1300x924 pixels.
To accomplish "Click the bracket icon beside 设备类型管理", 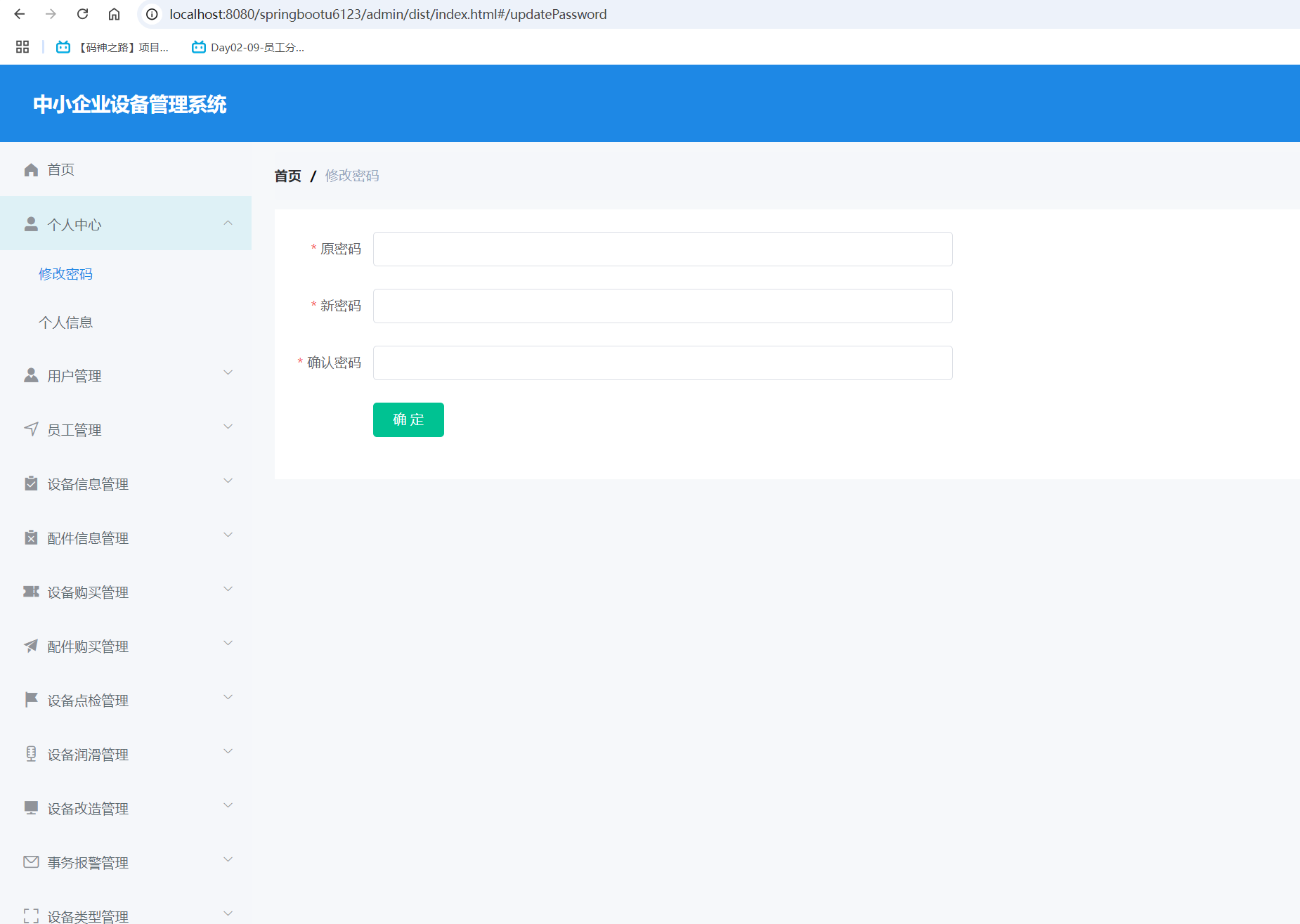I will tap(31, 916).
